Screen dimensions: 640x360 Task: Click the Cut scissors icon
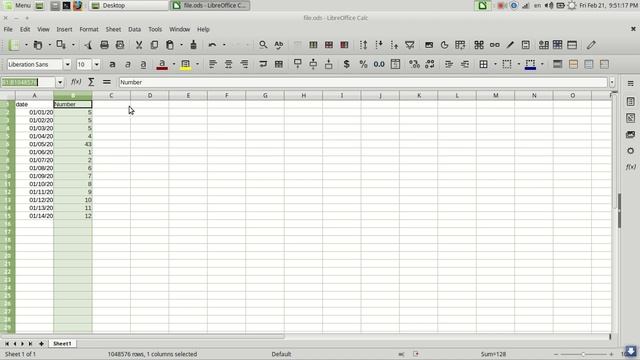click(139, 45)
